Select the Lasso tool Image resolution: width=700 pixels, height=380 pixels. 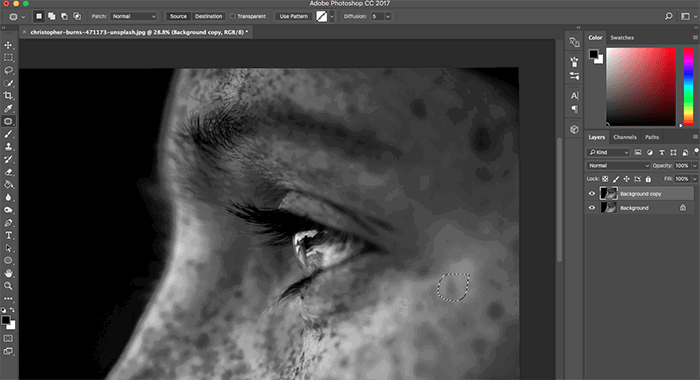click(x=8, y=71)
